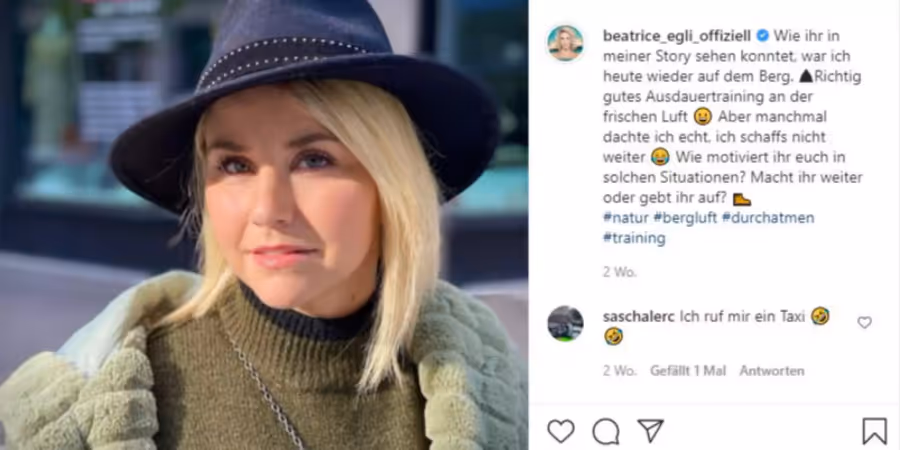This screenshot has width=900, height=450.
Task: Like saschalerc's comment with small heart
Action: (864, 323)
